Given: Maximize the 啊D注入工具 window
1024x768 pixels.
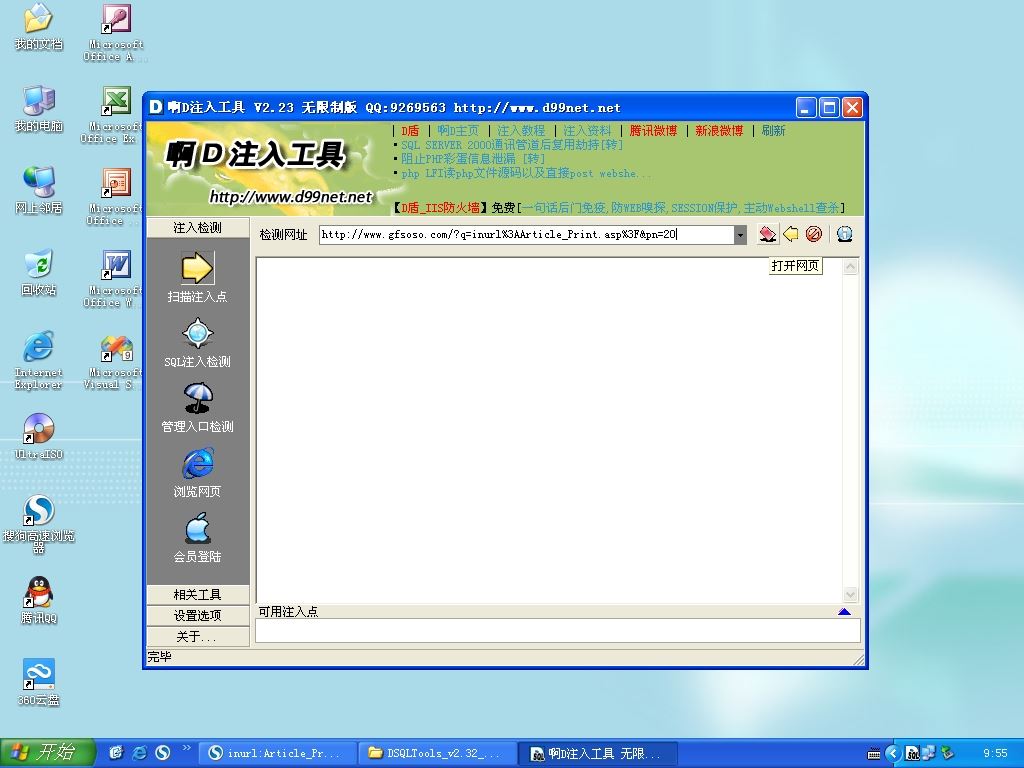Looking at the screenshot, I should coord(829,108).
